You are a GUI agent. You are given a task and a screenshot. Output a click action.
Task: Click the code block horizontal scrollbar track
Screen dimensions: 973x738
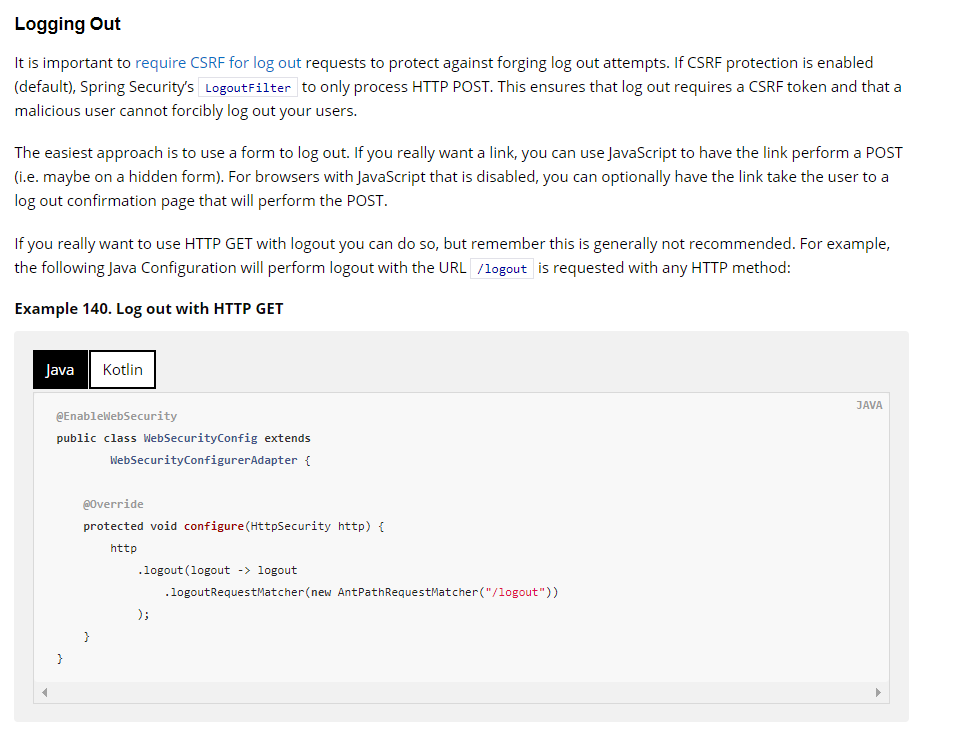point(460,692)
